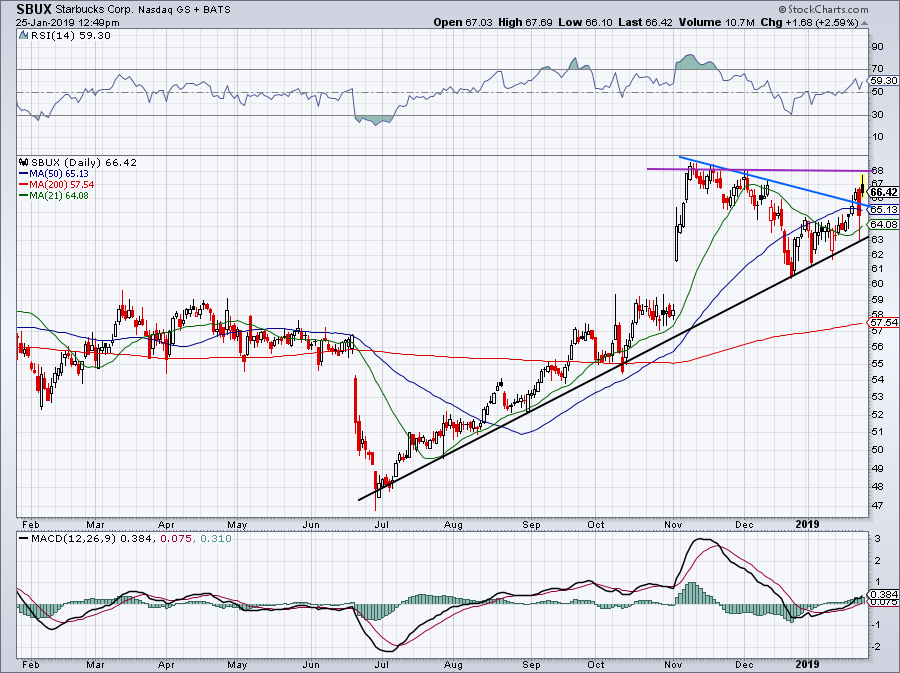This screenshot has width=900, height=673.
Task: Click the MA(21) 64.08 legend entry
Action: [54, 196]
